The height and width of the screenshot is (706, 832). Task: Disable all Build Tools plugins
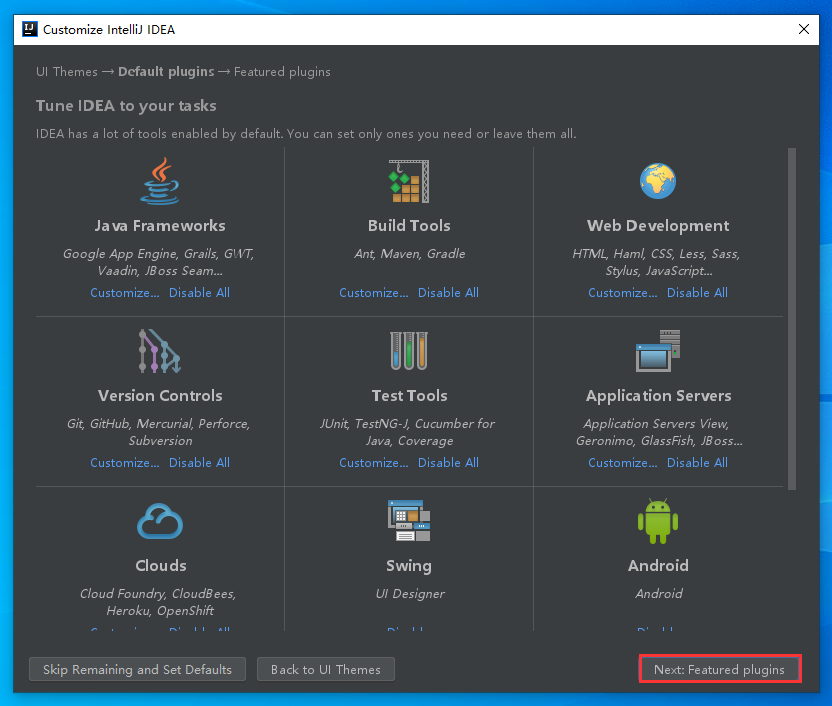coord(448,292)
